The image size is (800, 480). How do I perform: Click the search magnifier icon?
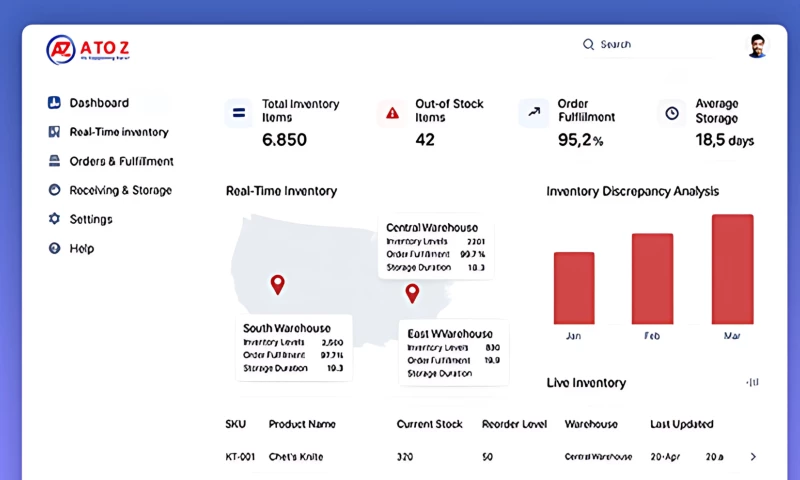coord(588,44)
